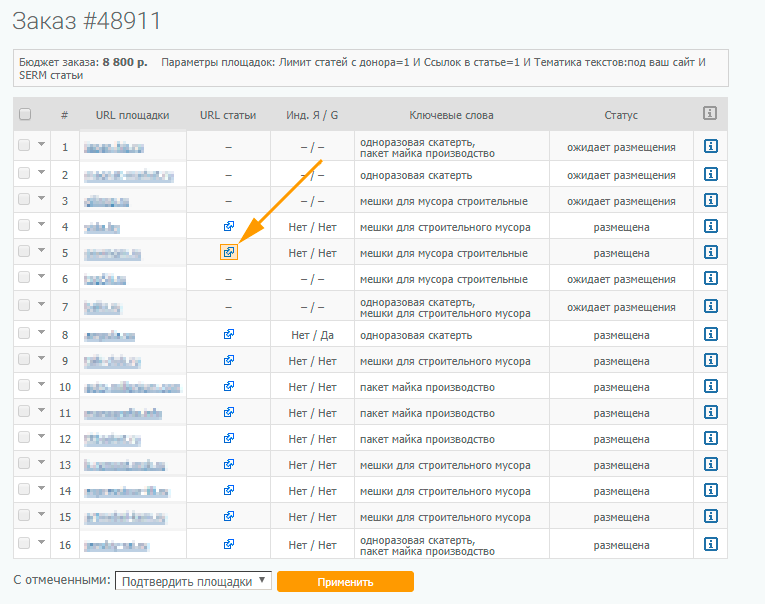Open article URL icon for row 8
The image size is (765, 604).
(229, 335)
